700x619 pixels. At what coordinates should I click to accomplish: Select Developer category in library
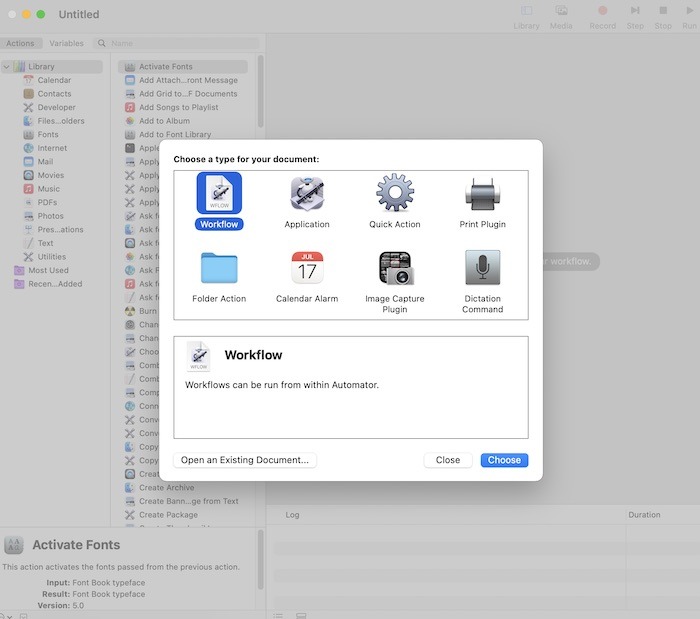pos(56,107)
